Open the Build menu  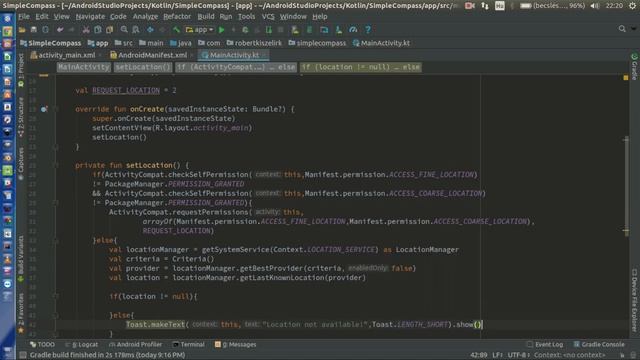point(206,17)
